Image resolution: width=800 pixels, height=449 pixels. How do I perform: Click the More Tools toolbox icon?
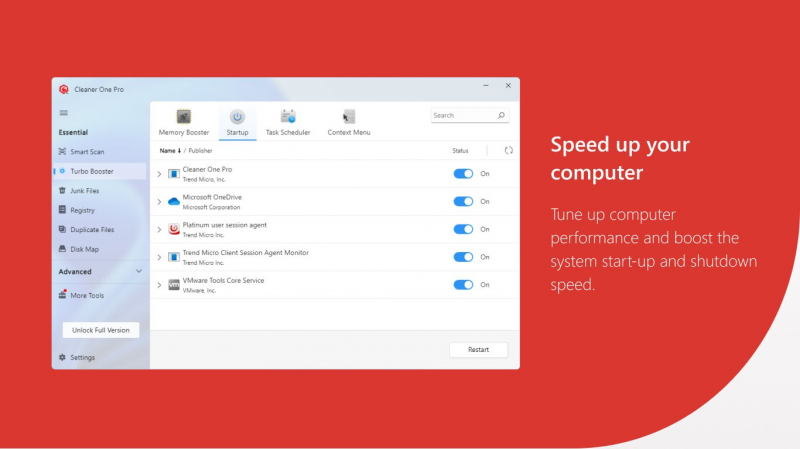click(x=62, y=294)
